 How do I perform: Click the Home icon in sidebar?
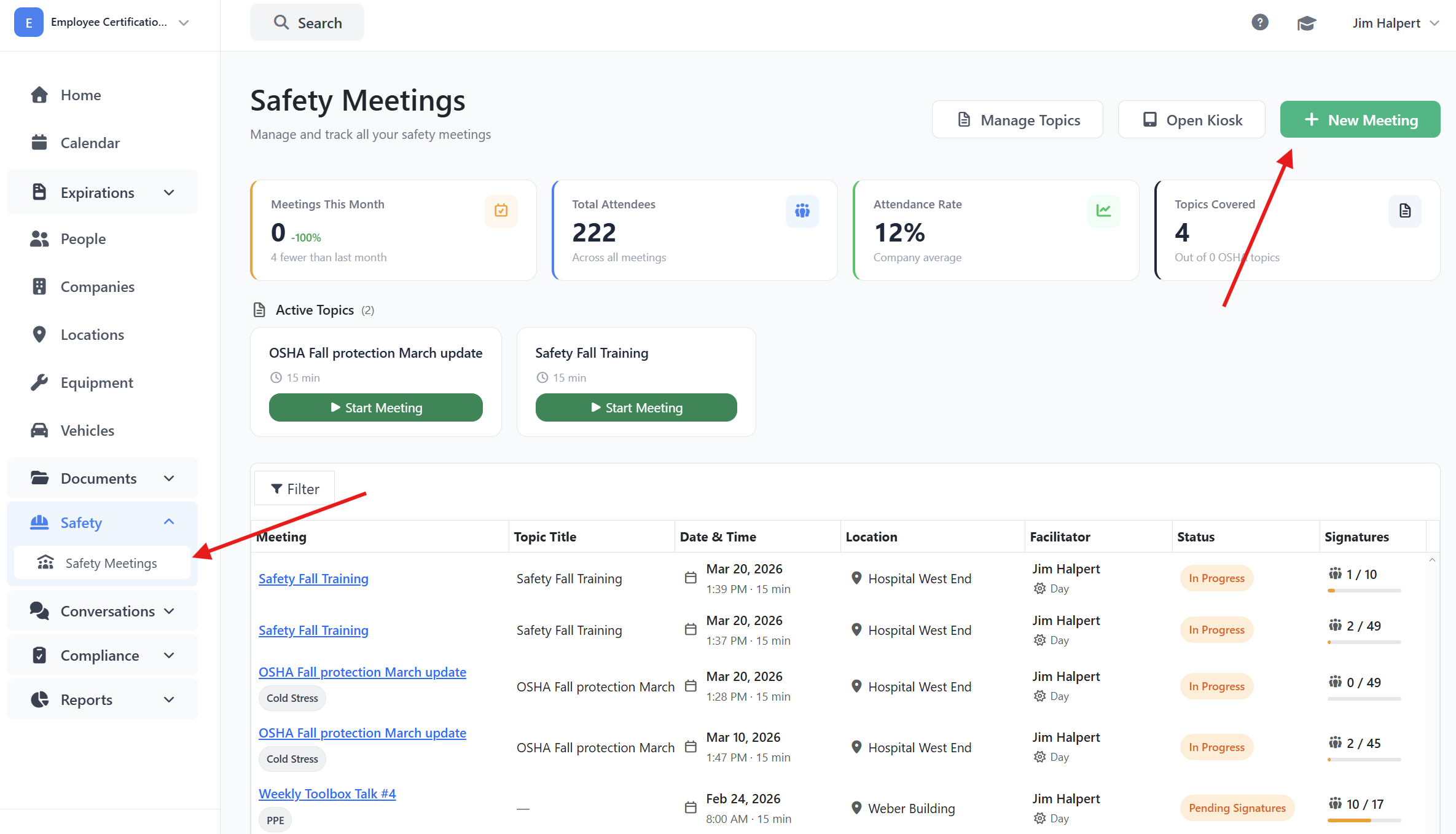[39, 95]
